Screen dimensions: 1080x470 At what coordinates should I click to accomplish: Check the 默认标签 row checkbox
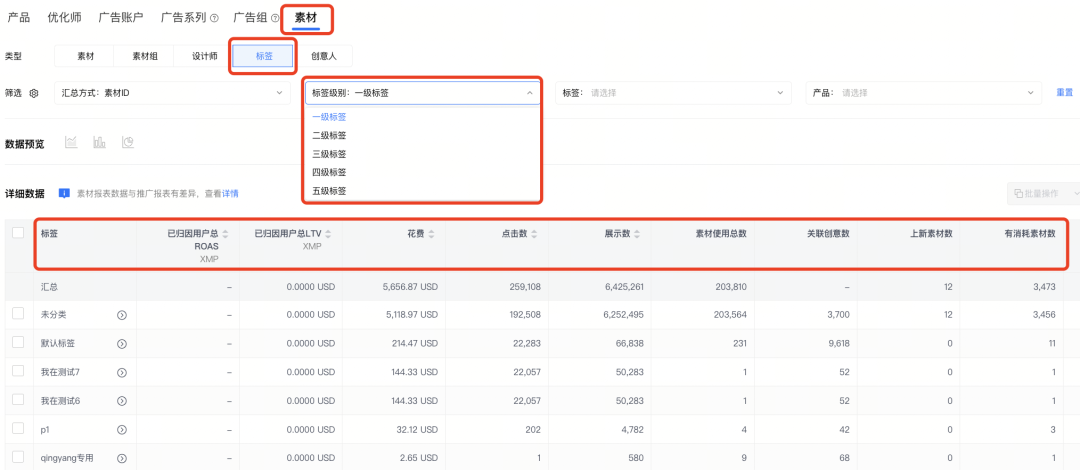19,343
